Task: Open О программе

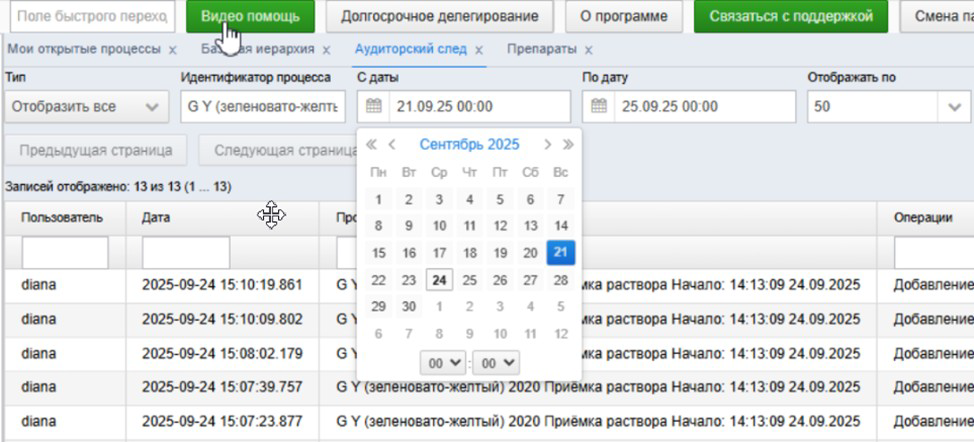Action: click(x=624, y=17)
